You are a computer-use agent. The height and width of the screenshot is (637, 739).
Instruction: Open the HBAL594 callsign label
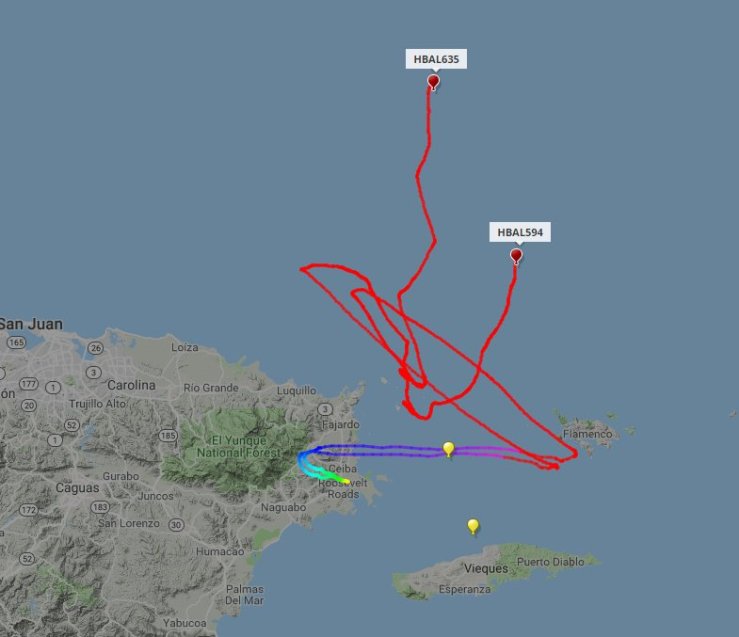coord(520,232)
